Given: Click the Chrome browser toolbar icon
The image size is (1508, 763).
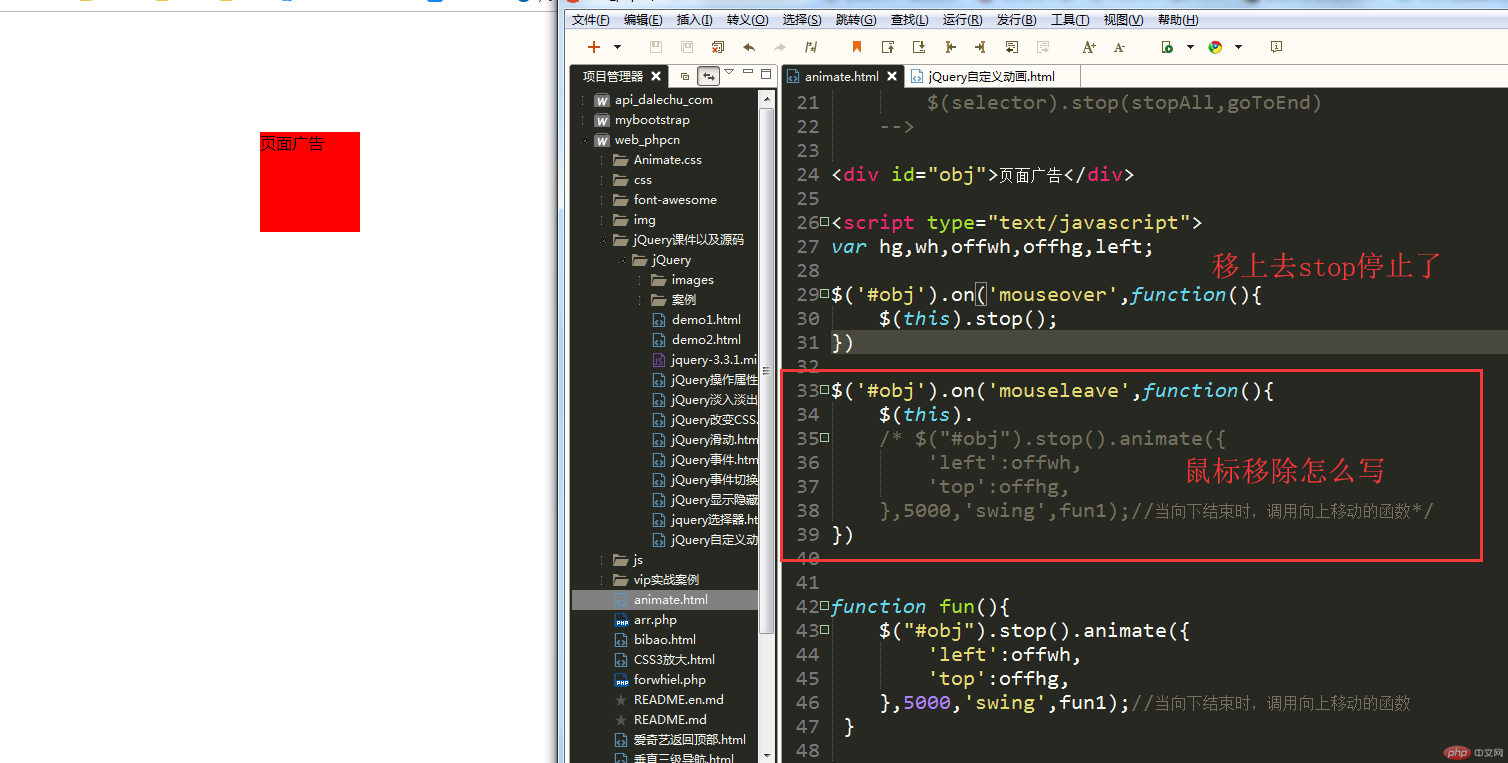Looking at the screenshot, I should coord(1215,47).
